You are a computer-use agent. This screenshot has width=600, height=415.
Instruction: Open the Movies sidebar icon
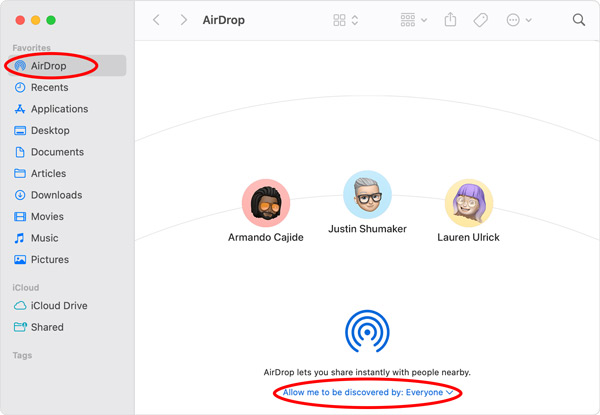pyautogui.click(x=20, y=216)
